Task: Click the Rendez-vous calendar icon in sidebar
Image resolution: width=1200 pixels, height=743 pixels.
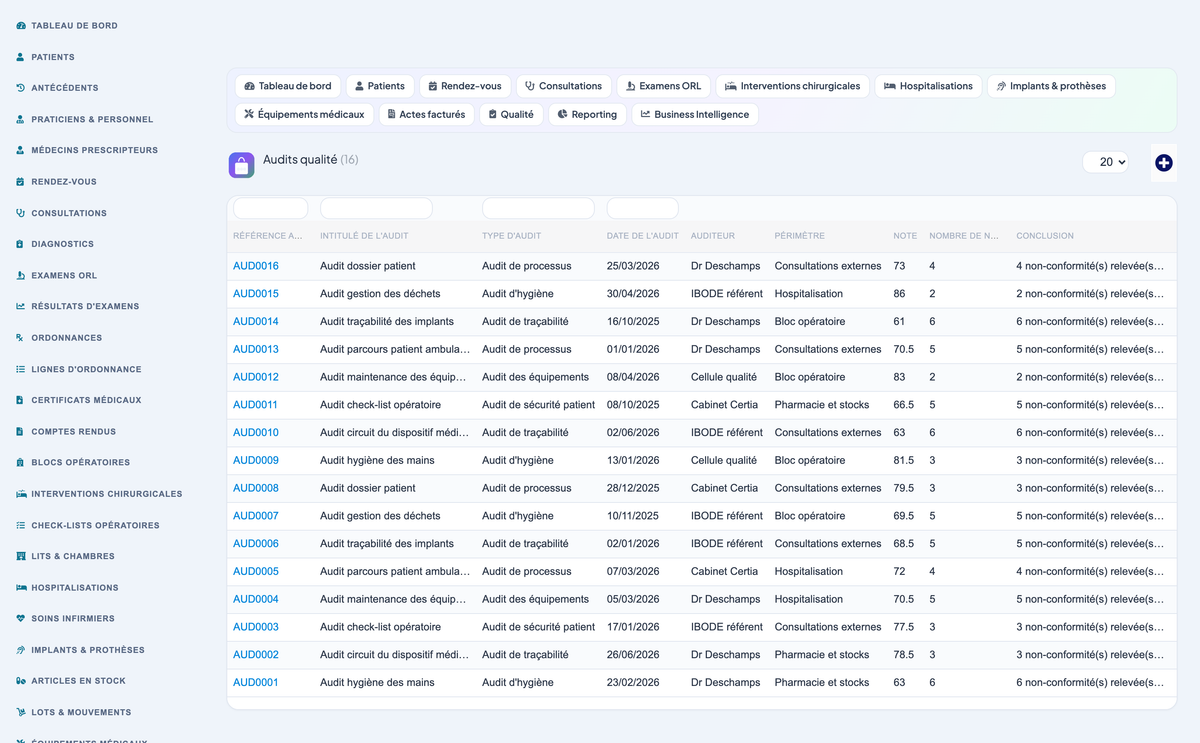Action: (x=21, y=182)
